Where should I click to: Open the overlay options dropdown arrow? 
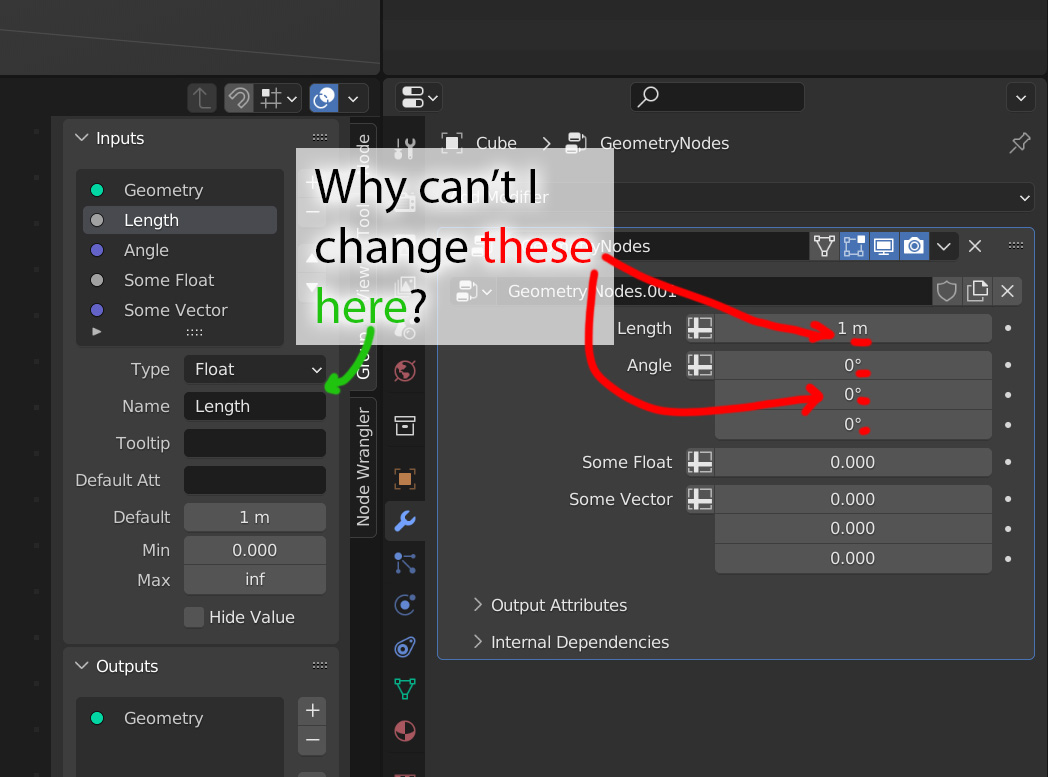[354, 98]
